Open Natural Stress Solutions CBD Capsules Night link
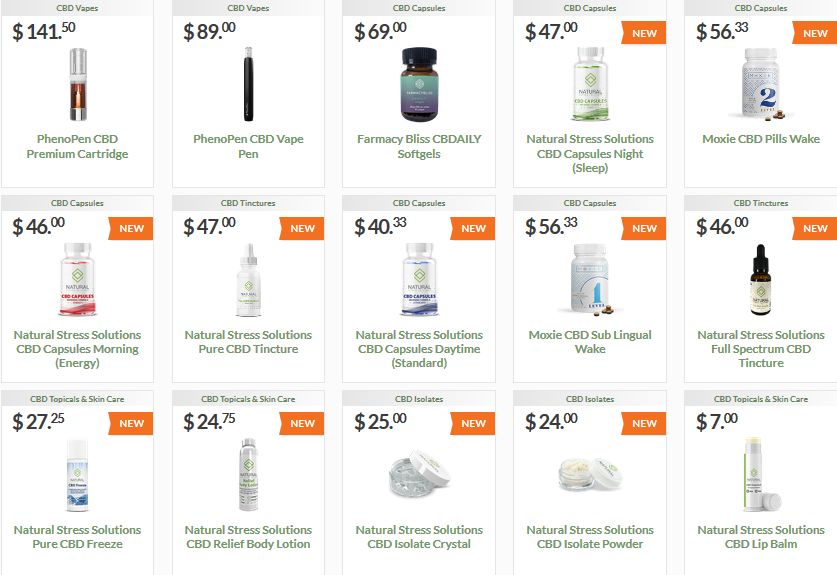Image resolution: width=837 pixels, height=575 pixels. pyautogui.click(x=590, y=153)
